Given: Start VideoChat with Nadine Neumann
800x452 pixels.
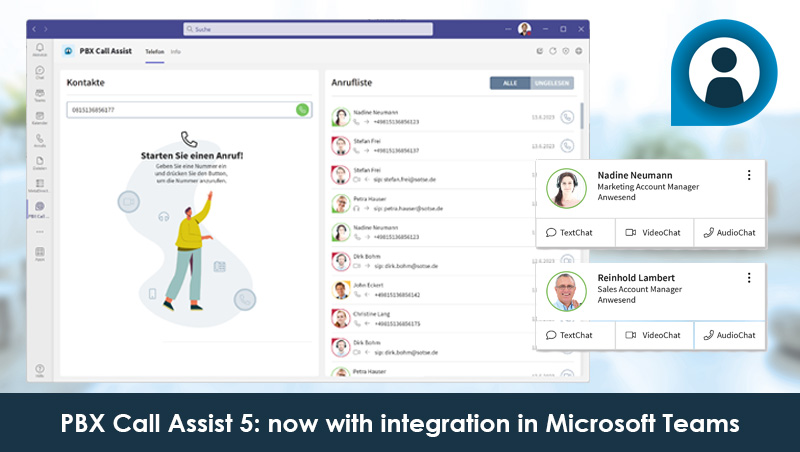Looking at the screenshot, I should (x=654, y=233).
